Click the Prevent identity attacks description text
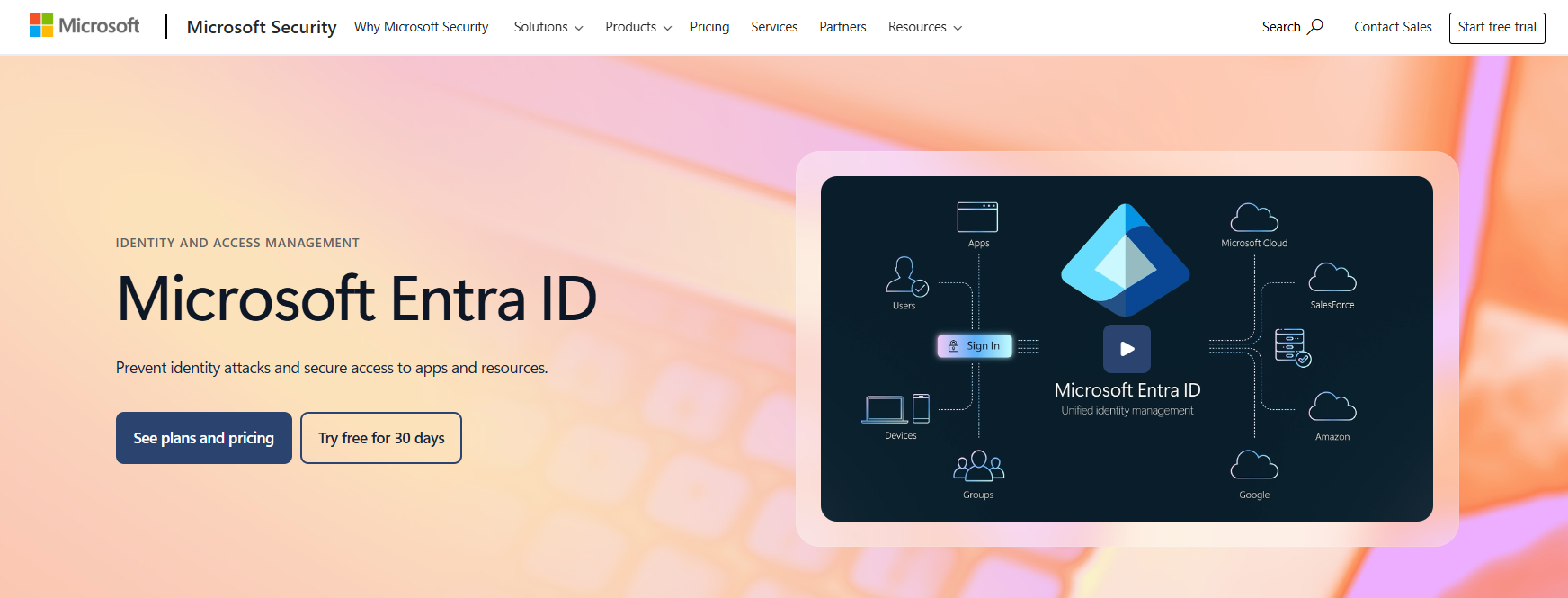1568x598 pixels. pyautogui.click(x=332, y=368)
